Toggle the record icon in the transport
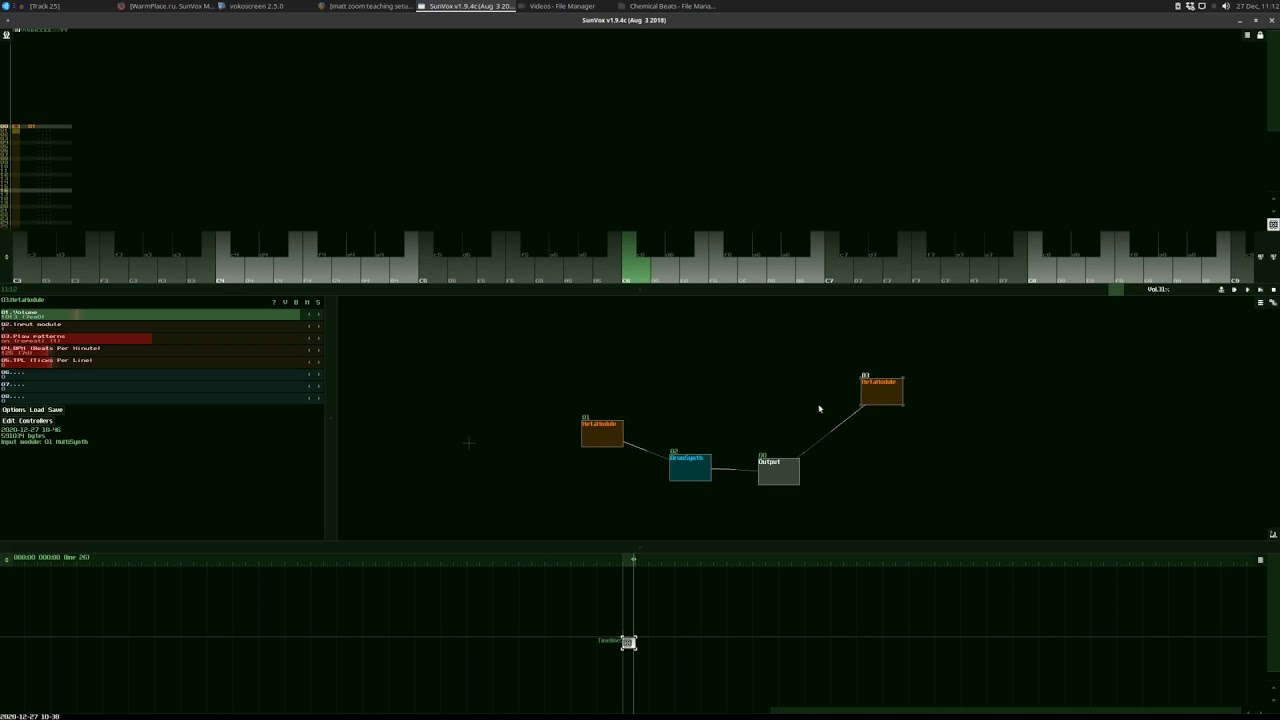Screen dimensions: 1280x720 [x=1221, y=290]
